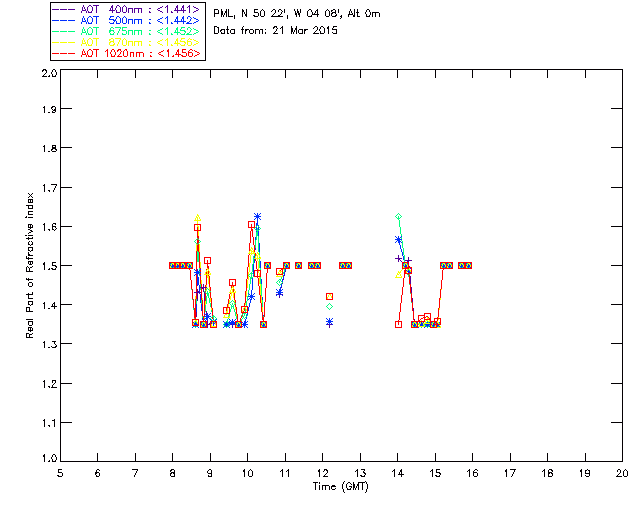Click the time axis tick label '20'
Image resolution: width=640 pixels, height=512 pixels.
click(x=622, y=473)
